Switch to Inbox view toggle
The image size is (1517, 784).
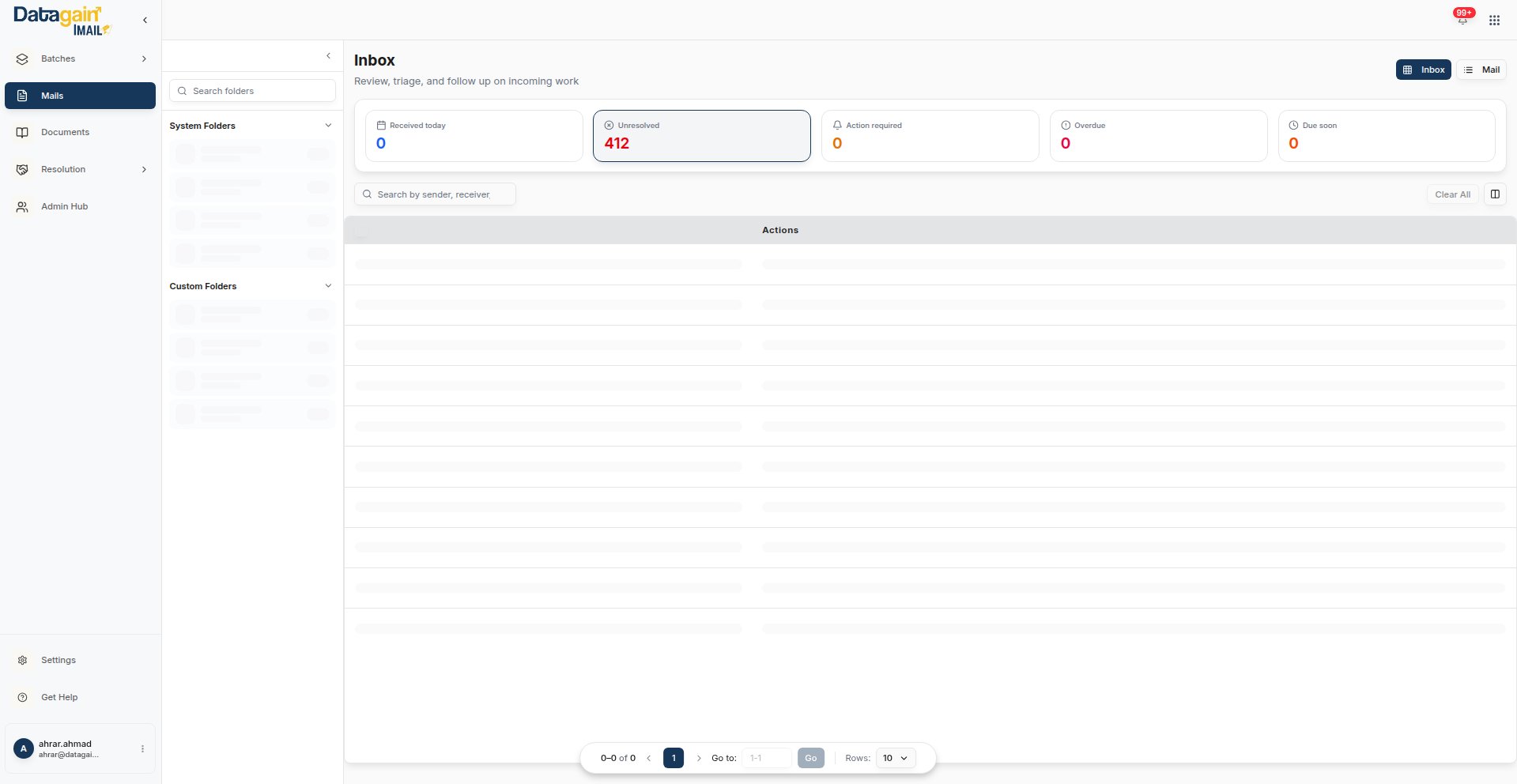pyautogui.click(x=1423, y=70)
